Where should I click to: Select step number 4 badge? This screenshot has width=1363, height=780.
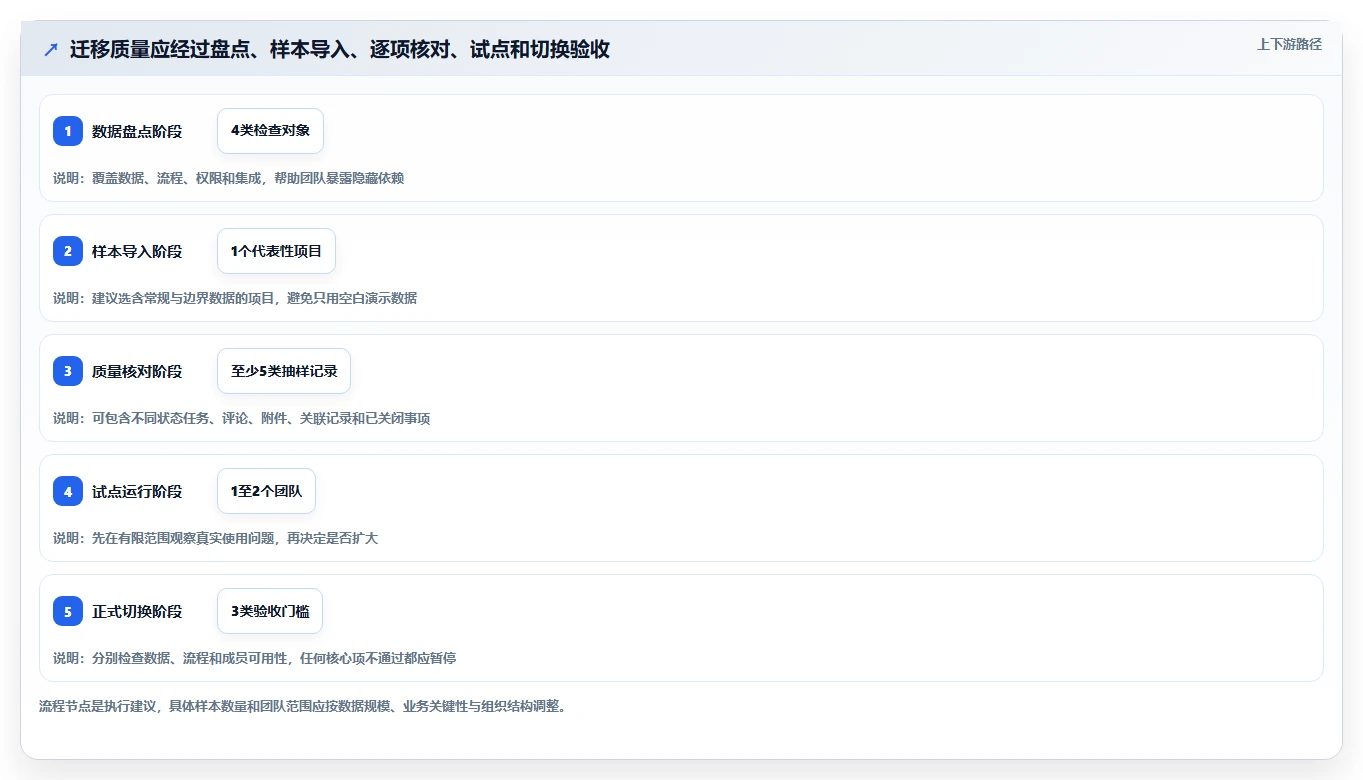pyautogui.click(x=68, y=491)
